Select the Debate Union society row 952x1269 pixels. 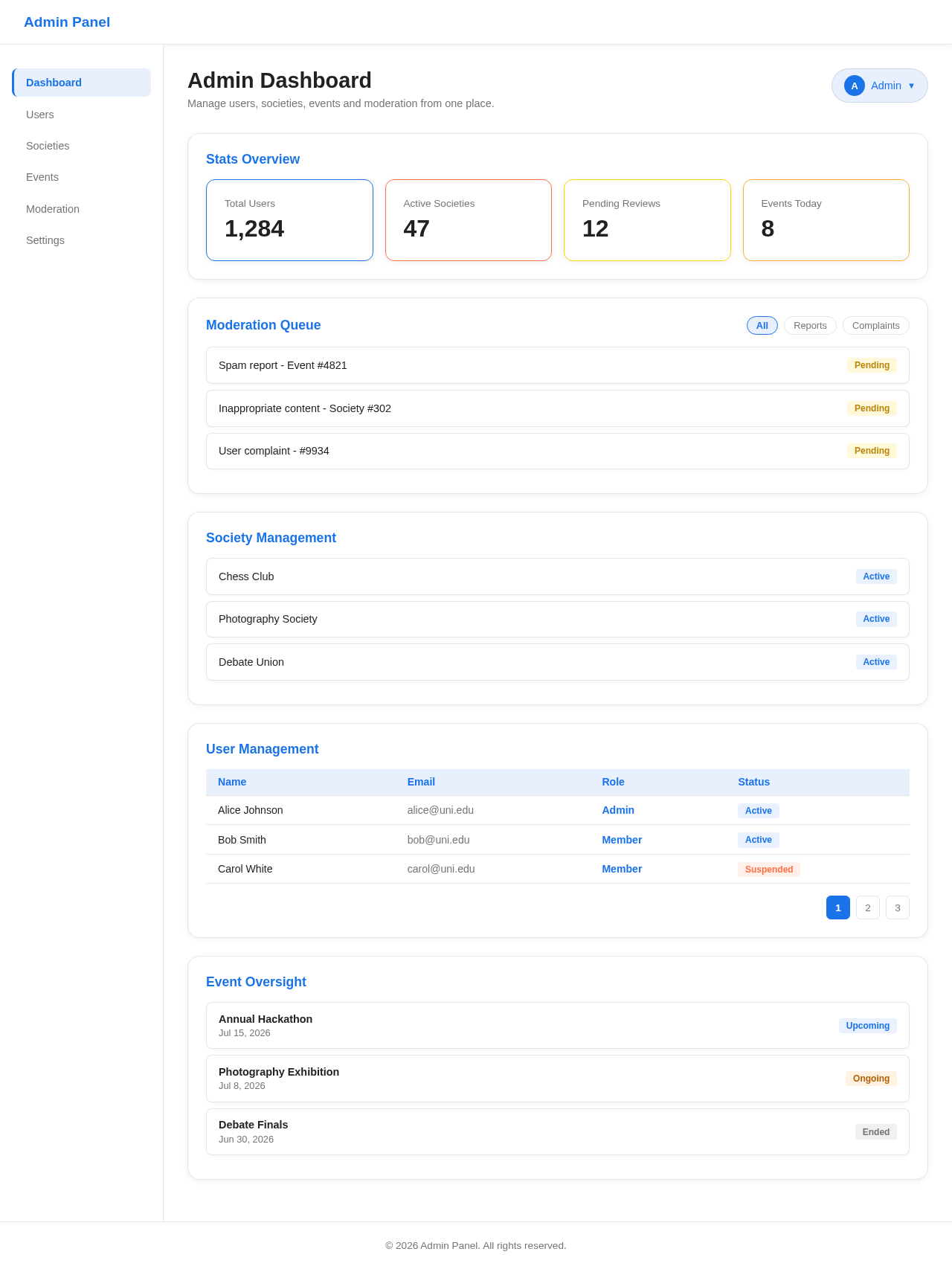point(558,662)
